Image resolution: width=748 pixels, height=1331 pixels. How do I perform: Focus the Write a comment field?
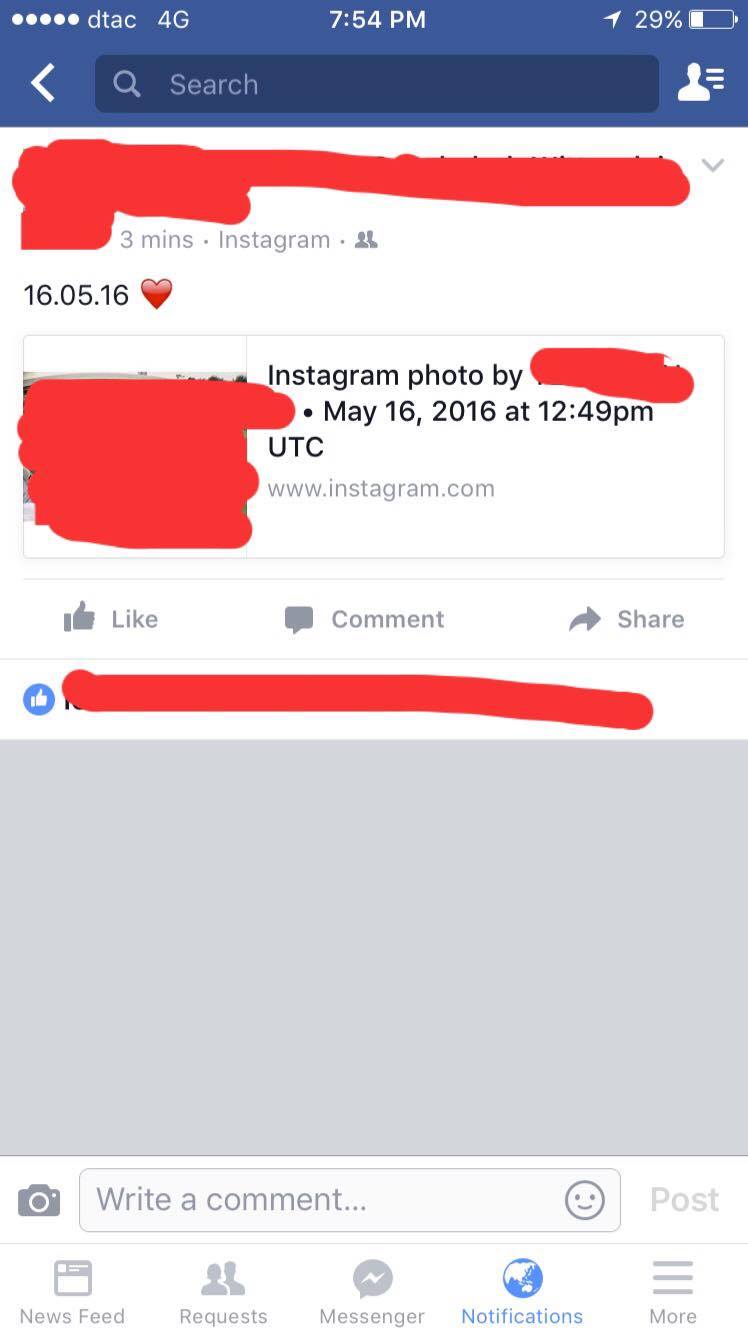350,1199
